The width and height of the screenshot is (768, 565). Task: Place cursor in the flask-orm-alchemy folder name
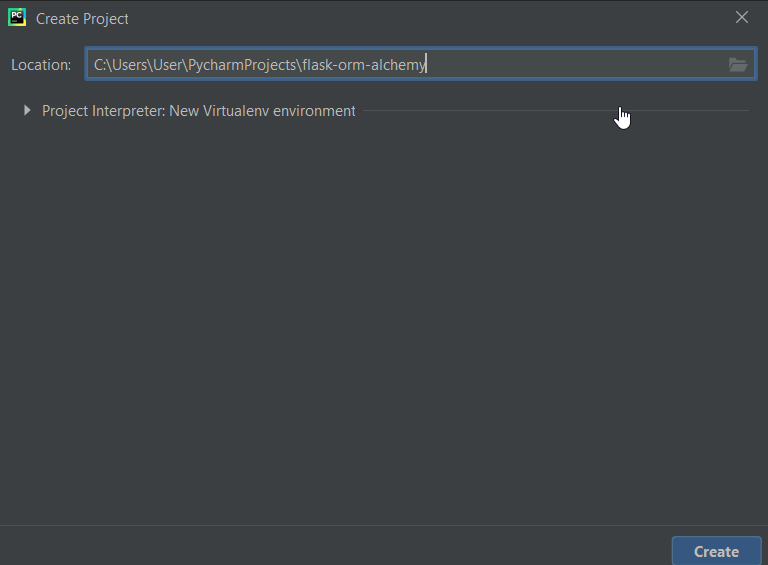364,65
